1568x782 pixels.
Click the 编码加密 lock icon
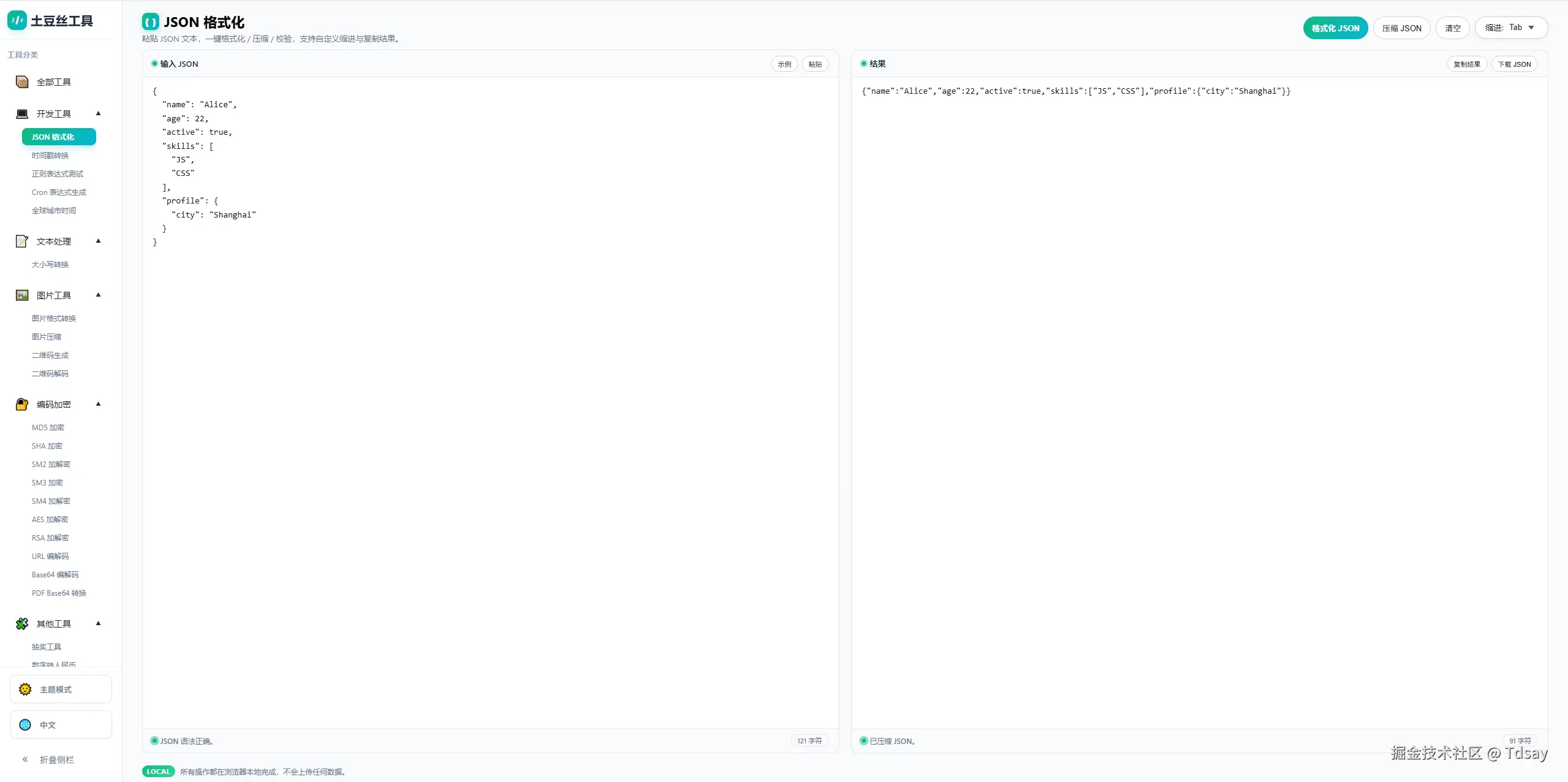point(22,404)
